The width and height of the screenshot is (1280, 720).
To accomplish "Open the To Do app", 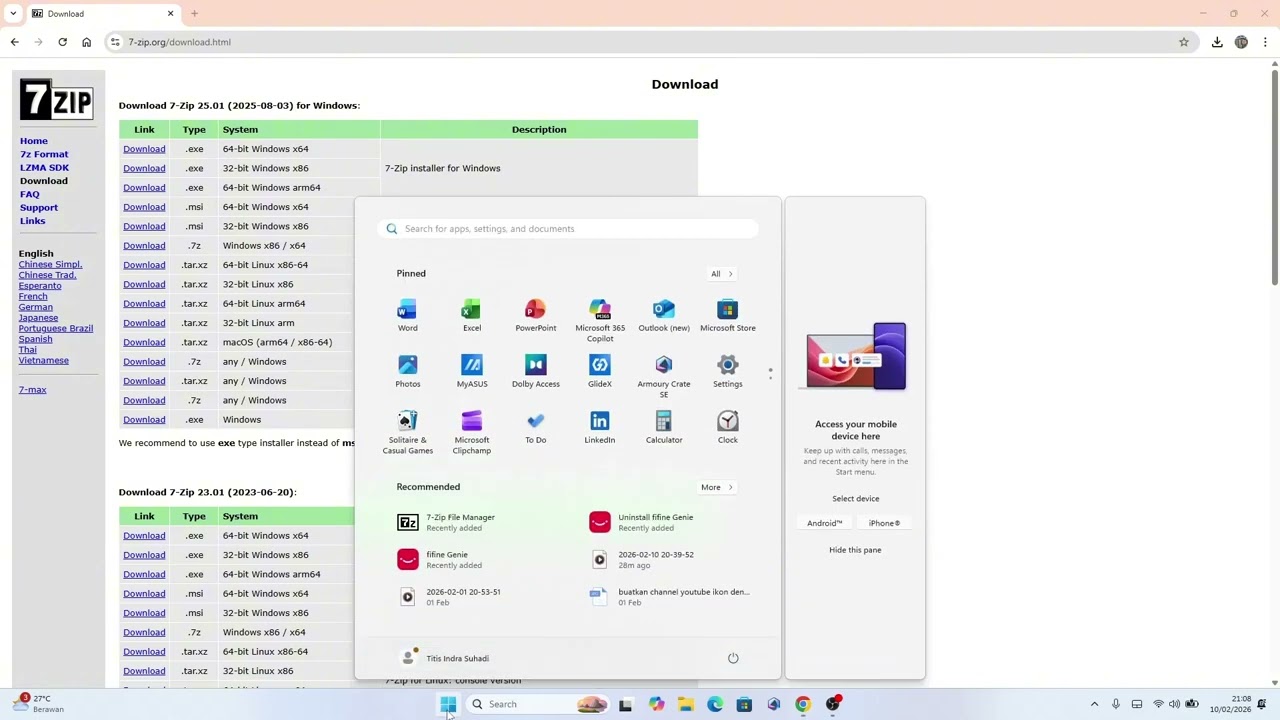I will [535, 427].
